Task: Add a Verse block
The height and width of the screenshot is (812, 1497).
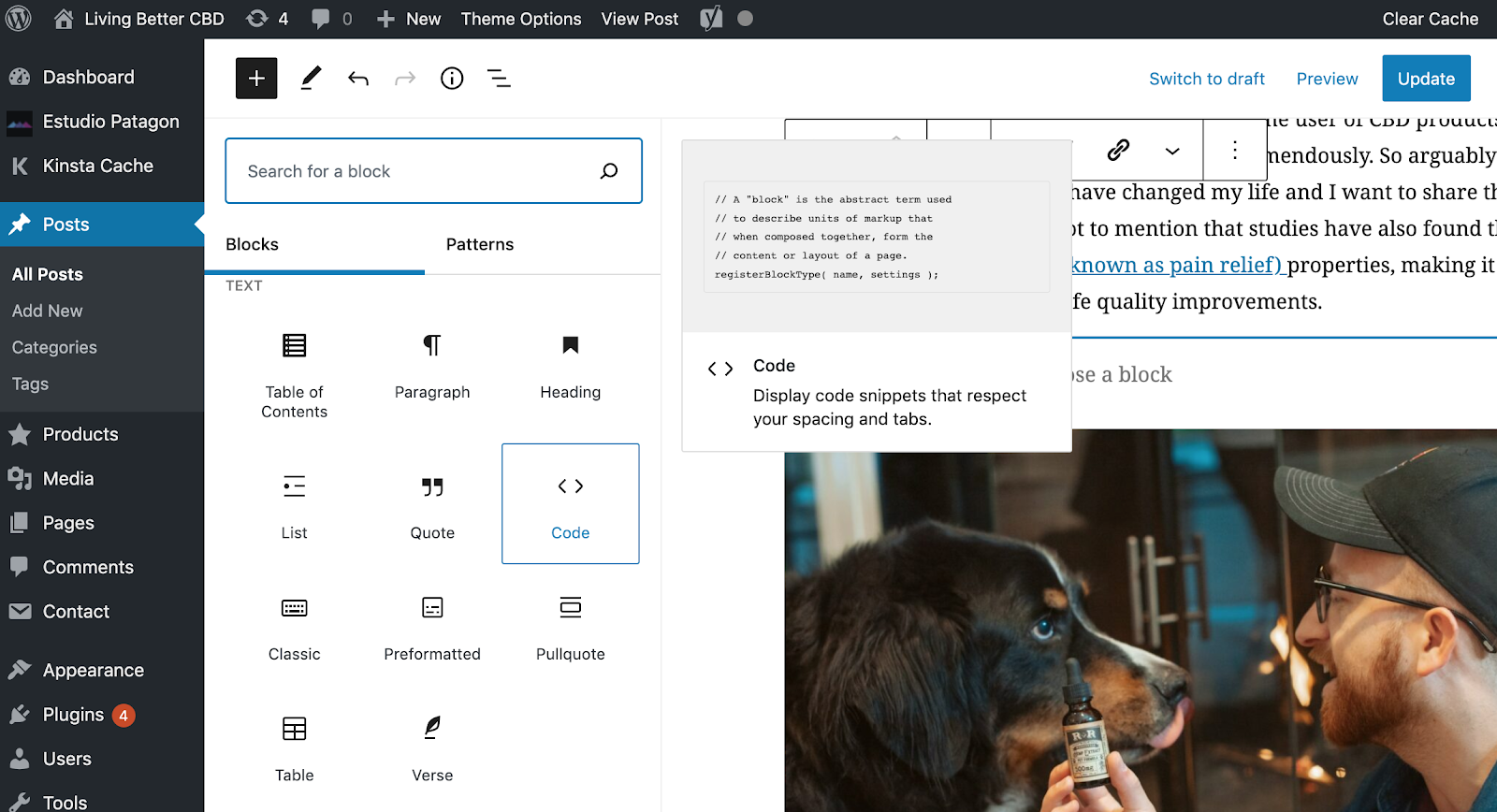Action: coord(432,747)
